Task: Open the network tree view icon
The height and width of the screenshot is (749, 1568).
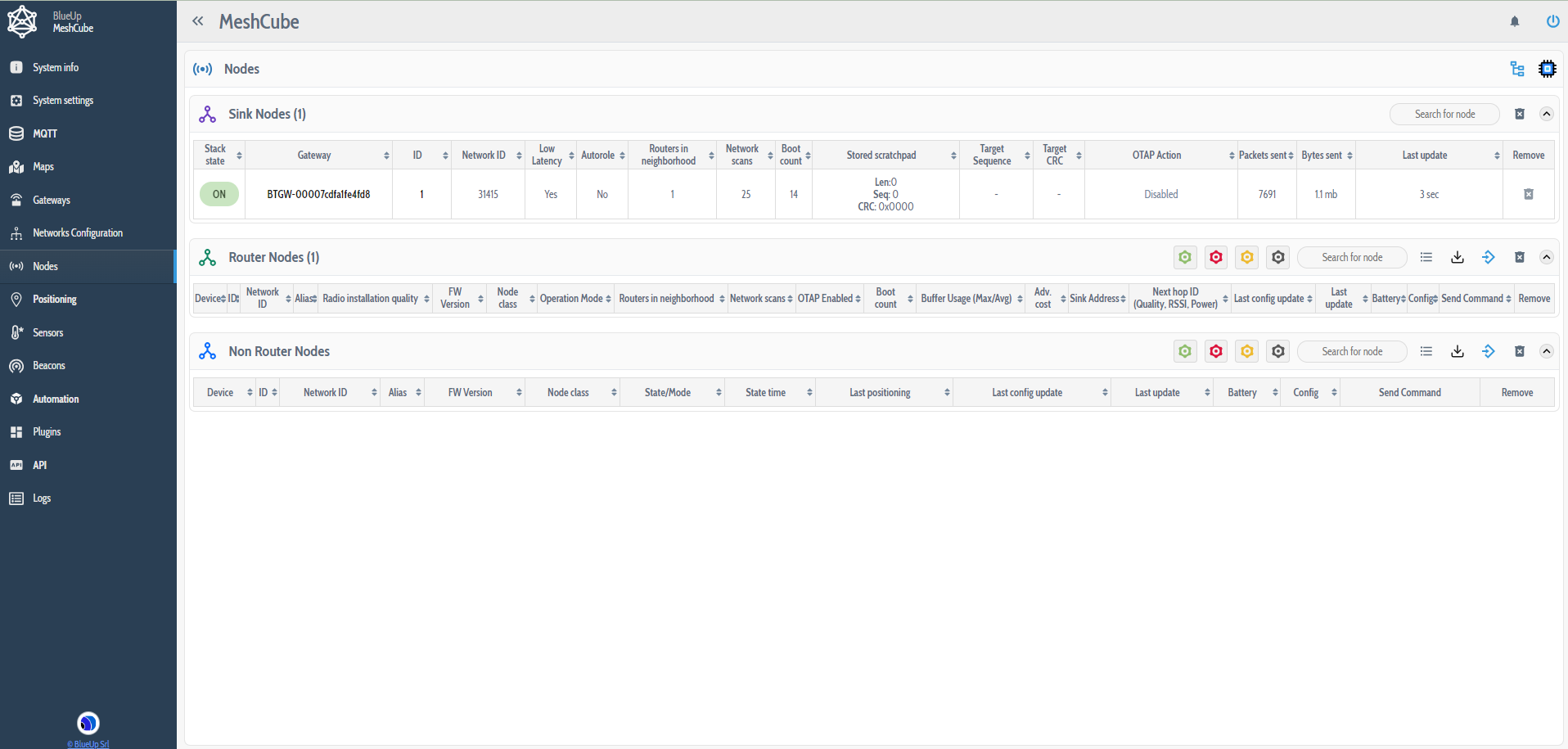Action: (x=1517, y=69)
